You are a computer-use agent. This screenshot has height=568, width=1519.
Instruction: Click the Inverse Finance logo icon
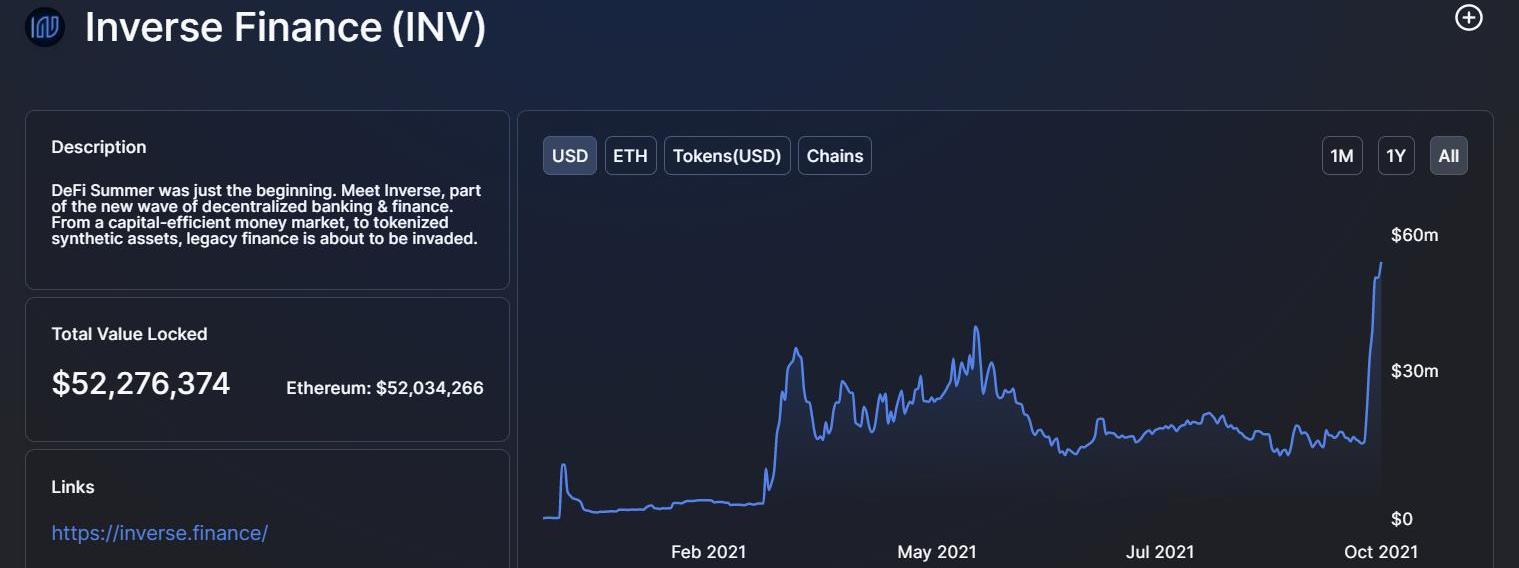click(x=44, y=28)
